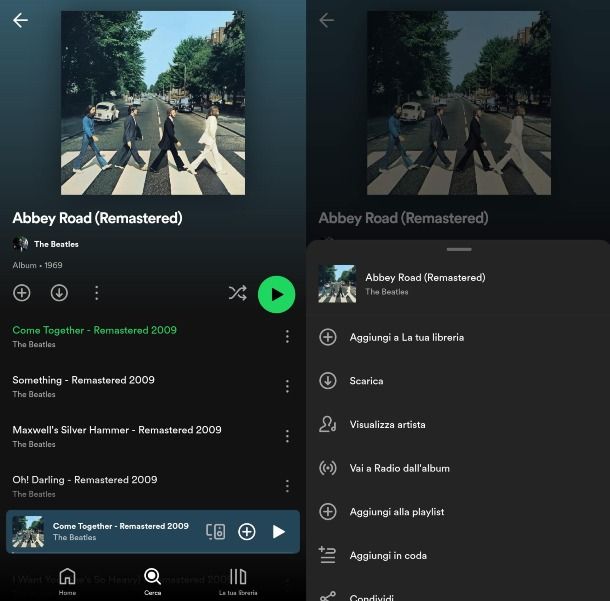Tap Abbey Road (Remastered) title in sheet header
This screenshot has width=610, height=601.
(x=425, y=277)
